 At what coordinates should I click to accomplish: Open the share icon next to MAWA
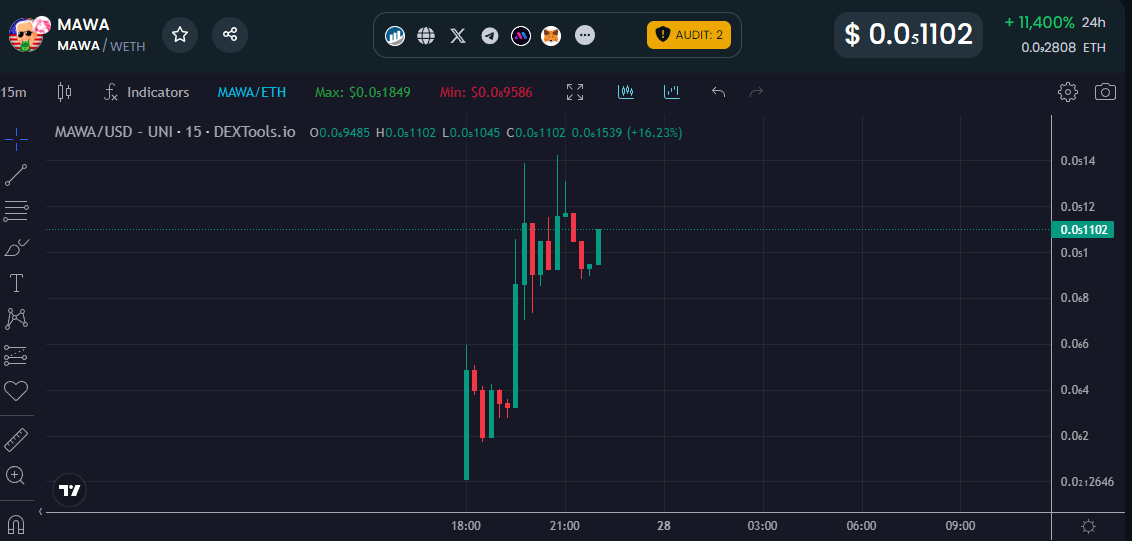(230, 35)
